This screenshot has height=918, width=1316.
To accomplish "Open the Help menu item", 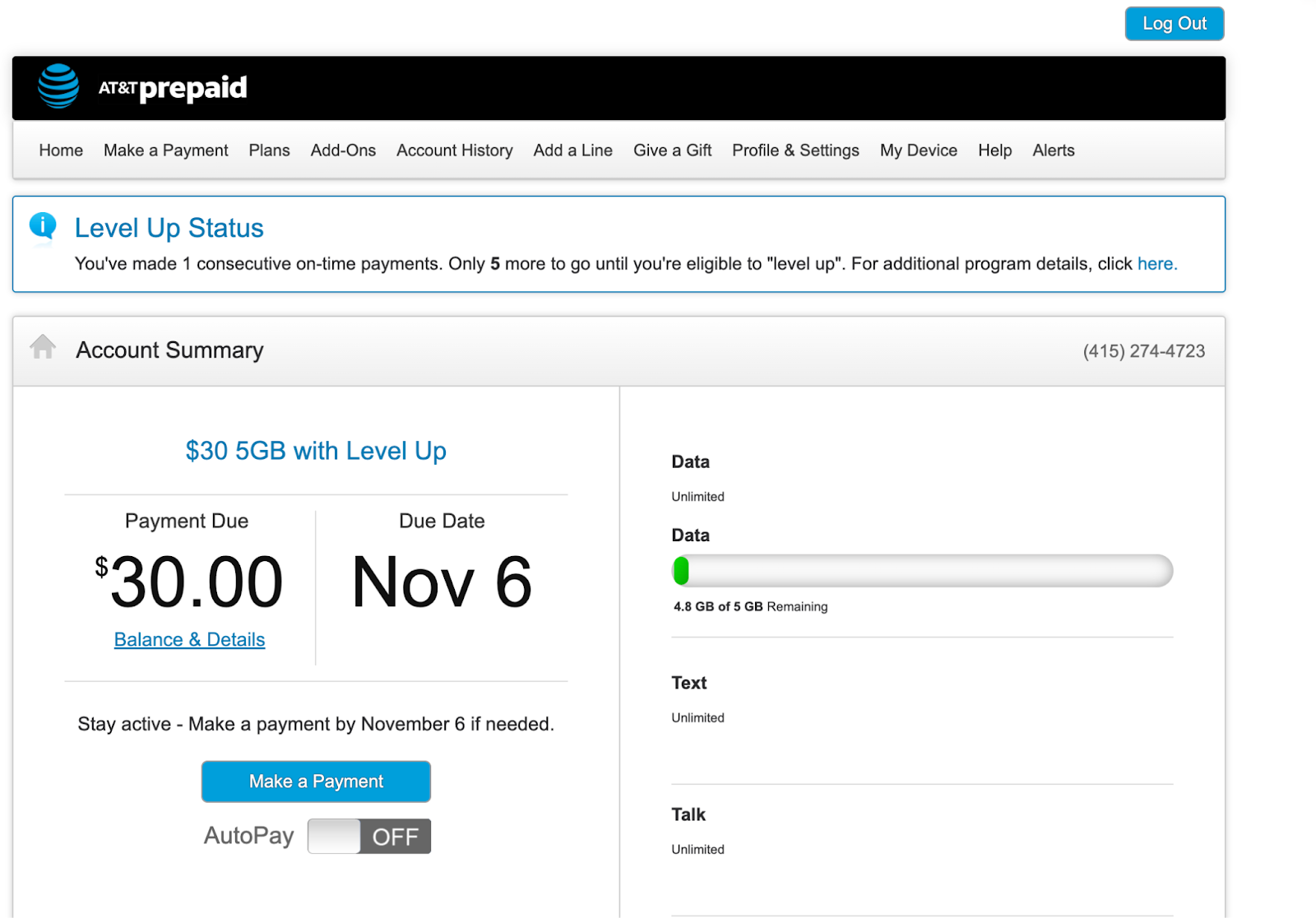I will (994, 151).
